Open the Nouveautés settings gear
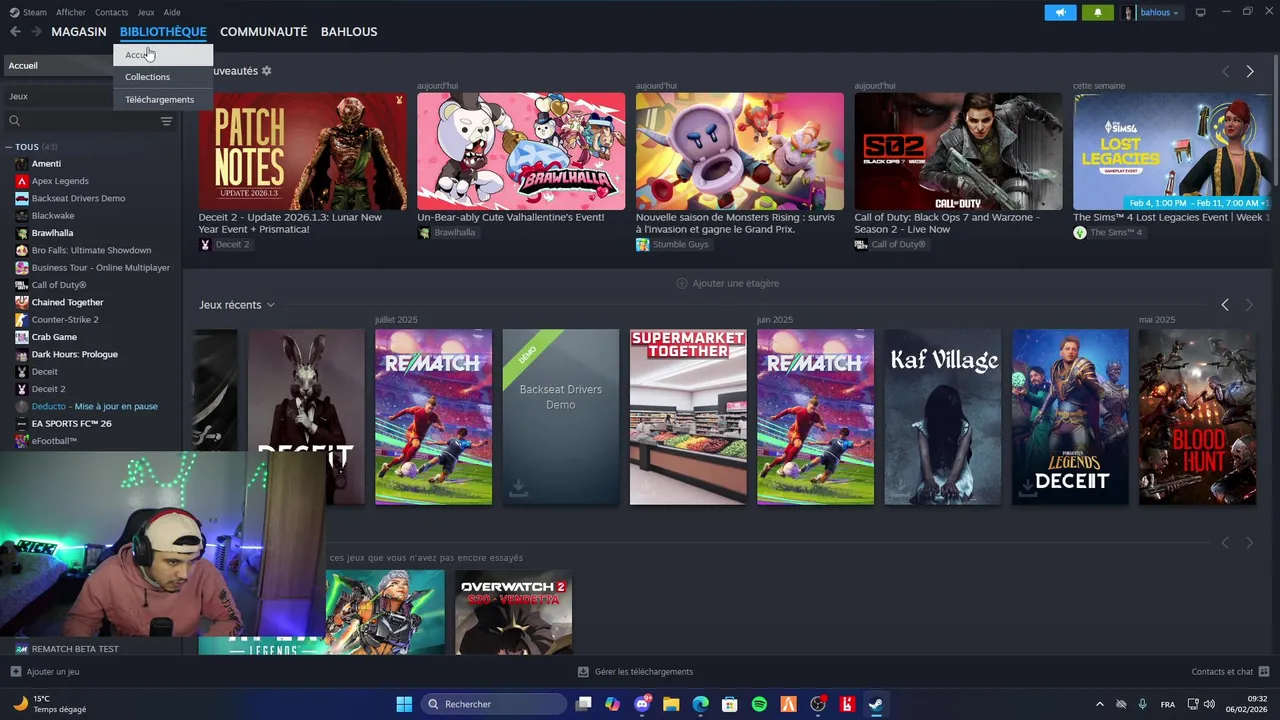1280x720 pixels. coord(266,71)
